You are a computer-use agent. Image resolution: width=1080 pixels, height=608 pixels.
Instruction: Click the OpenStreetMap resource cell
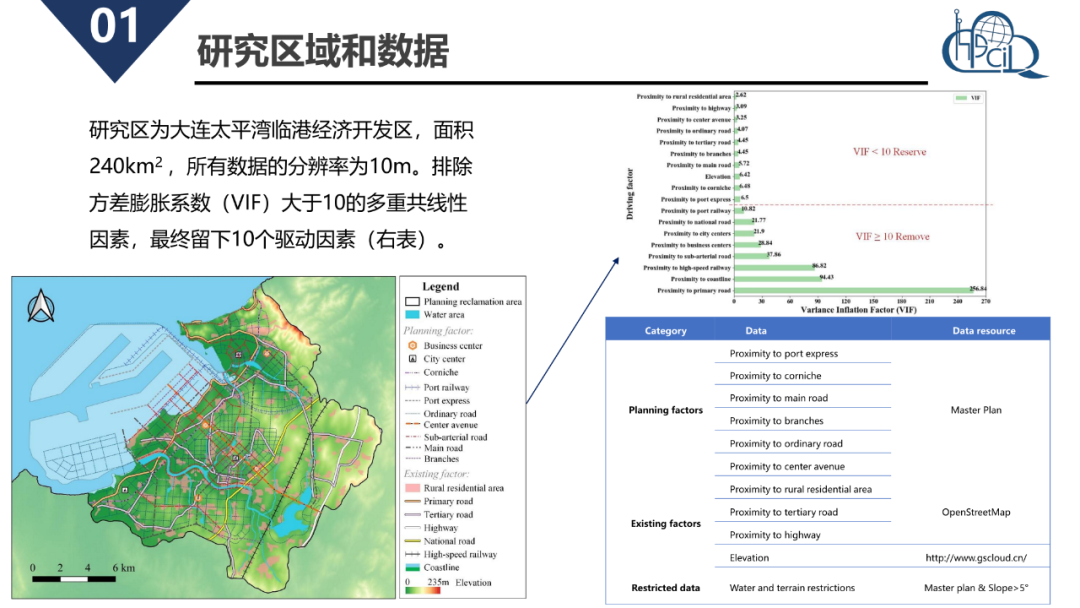976,512
